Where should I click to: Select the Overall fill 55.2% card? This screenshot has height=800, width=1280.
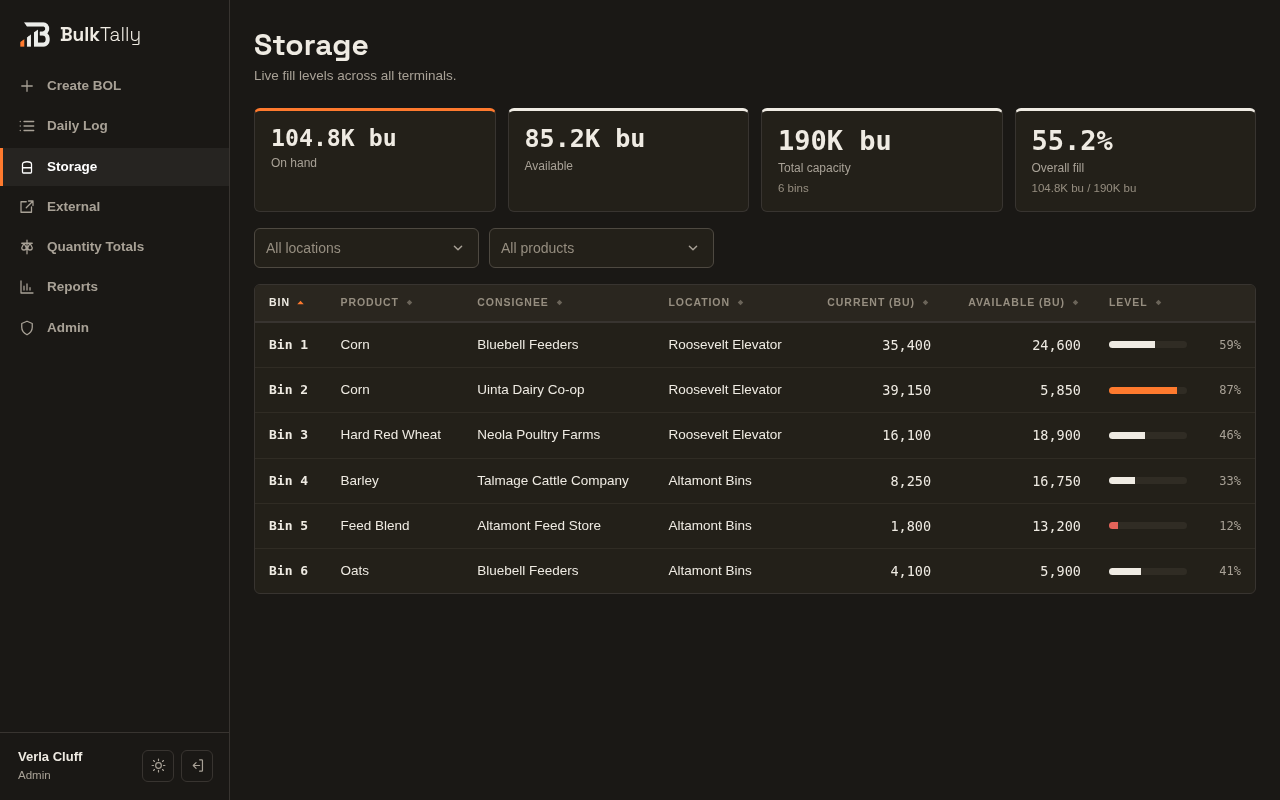[1135, 160]
